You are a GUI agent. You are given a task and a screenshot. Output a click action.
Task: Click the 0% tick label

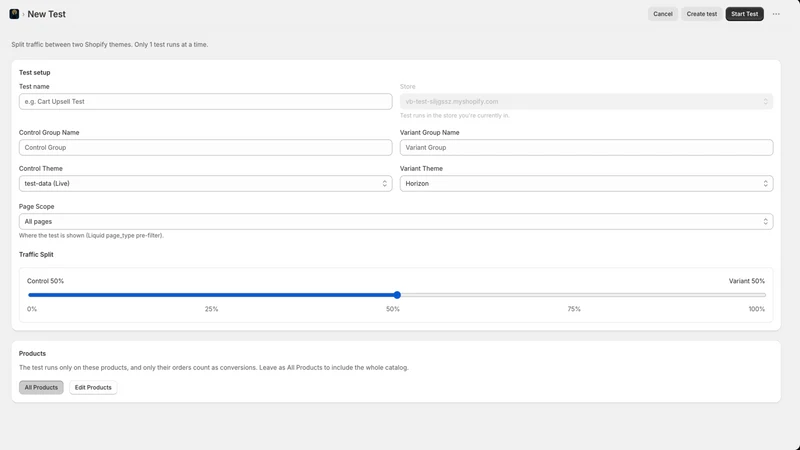coord(32,309)
